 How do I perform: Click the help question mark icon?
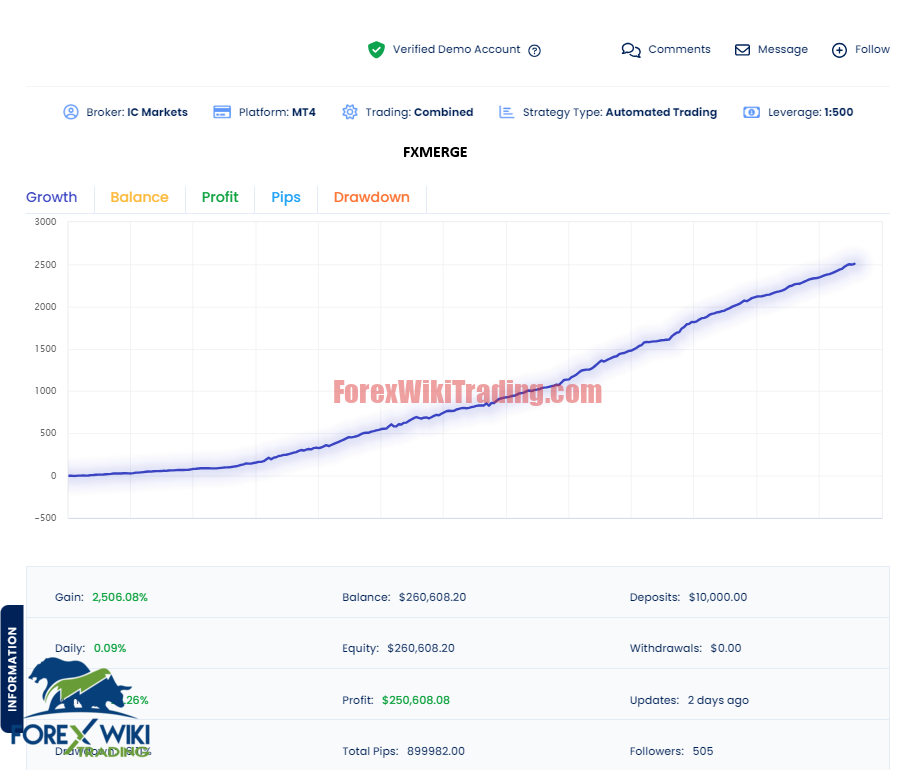coord(534,50)
